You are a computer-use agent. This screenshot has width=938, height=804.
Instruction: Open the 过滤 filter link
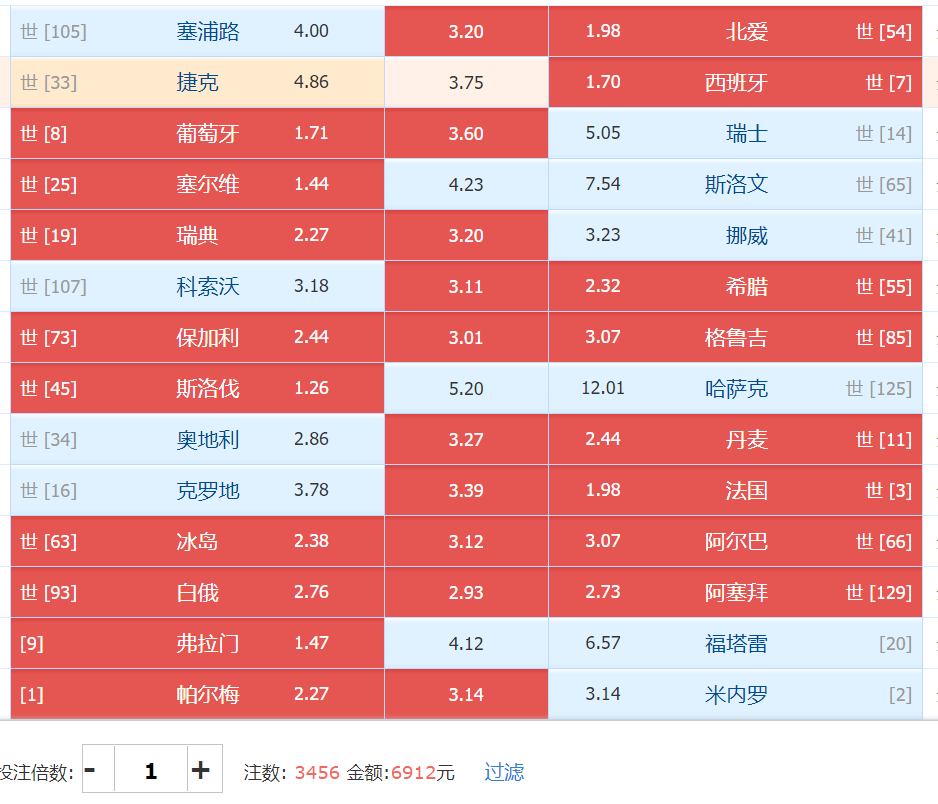pyautogui.click(x=504, y=772)
